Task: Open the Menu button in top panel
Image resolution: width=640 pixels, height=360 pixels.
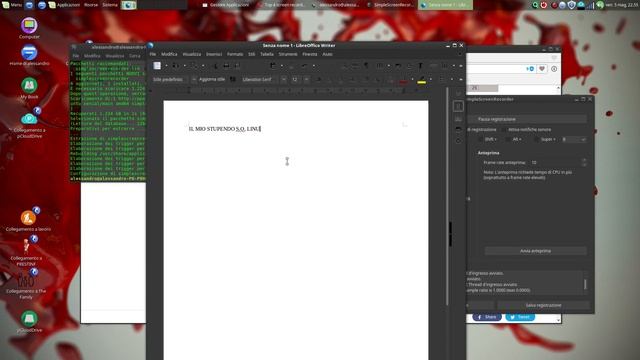Action: pos(12,5)
